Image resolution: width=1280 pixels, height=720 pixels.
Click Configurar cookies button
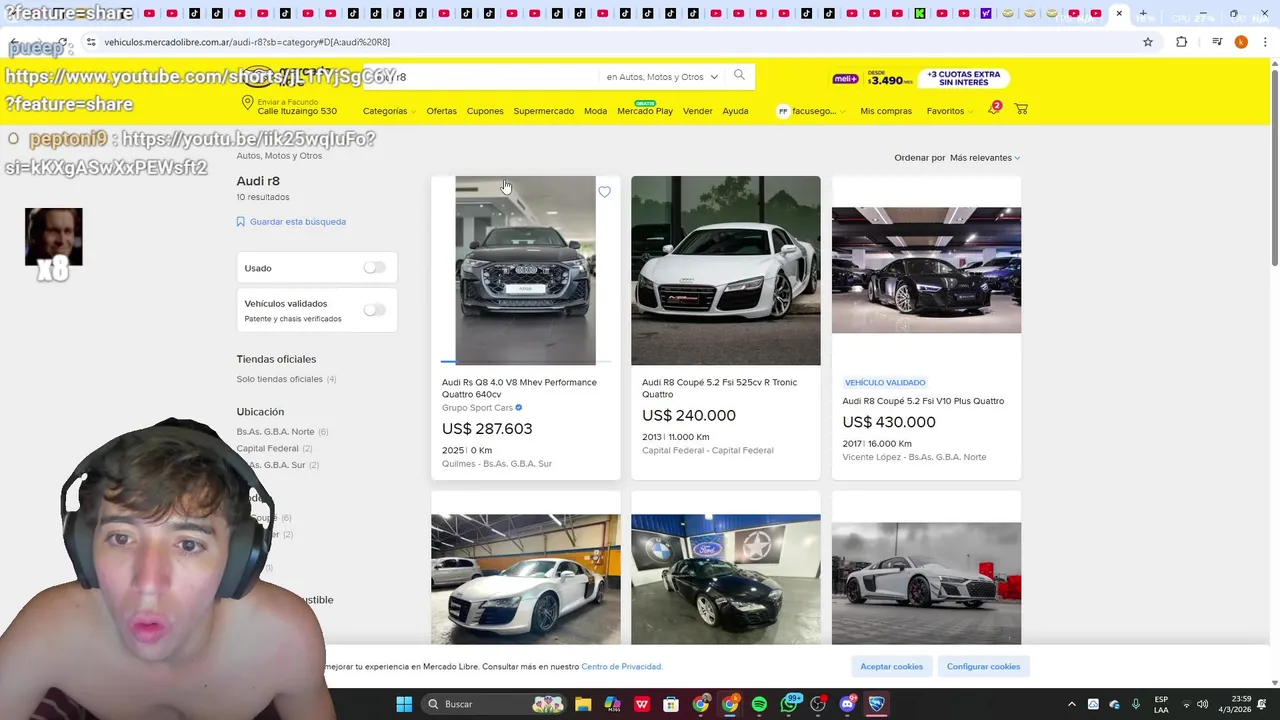tap(984, 666)
